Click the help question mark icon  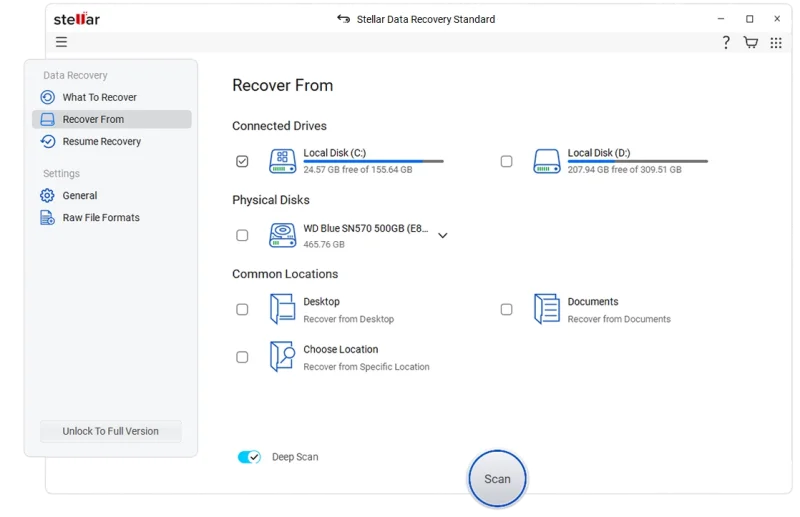point(726,42)
